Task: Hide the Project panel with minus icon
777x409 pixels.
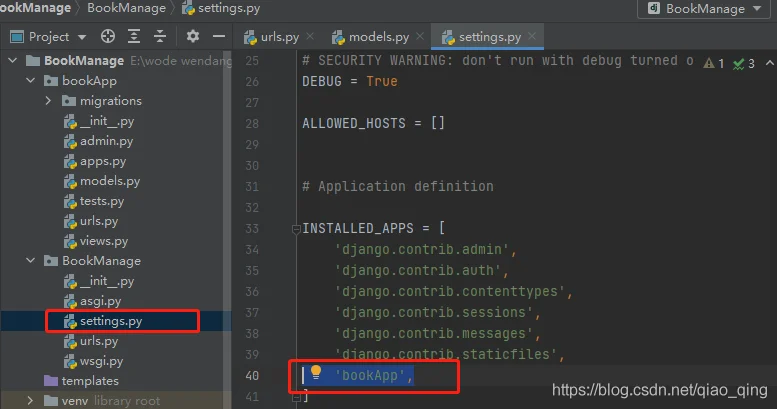Action: click(219, 36)
